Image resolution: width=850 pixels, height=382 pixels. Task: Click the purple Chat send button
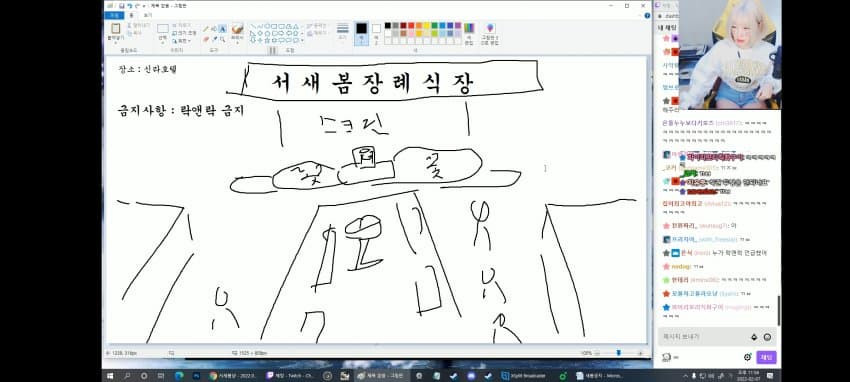click(767, 357)
